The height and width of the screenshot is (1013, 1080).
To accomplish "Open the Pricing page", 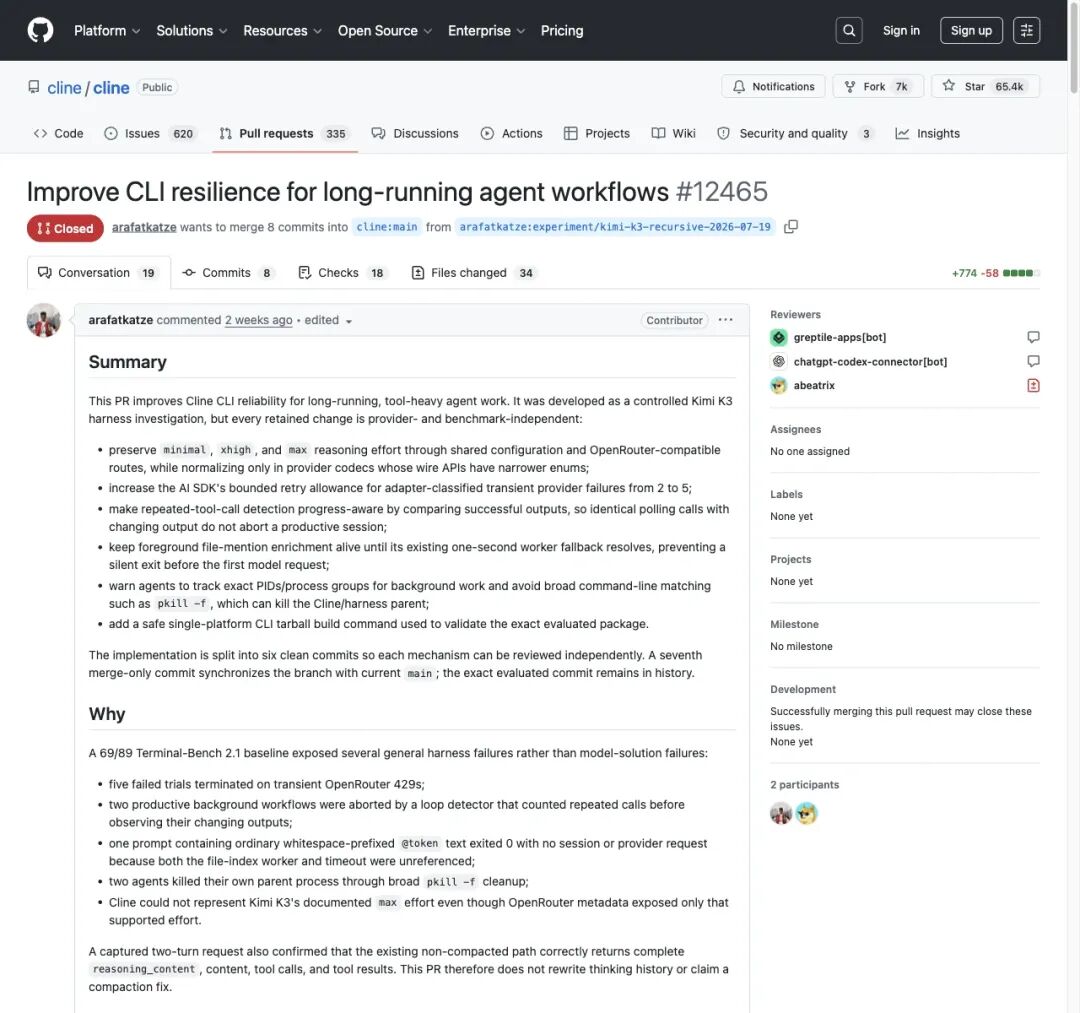I will click(561, 30).
